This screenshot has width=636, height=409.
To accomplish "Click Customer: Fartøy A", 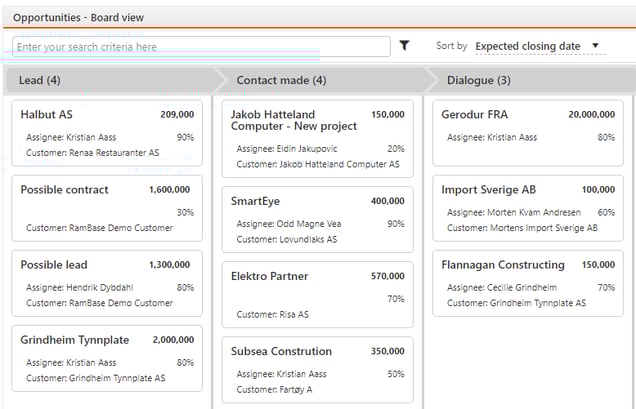I will coord(274,390).
